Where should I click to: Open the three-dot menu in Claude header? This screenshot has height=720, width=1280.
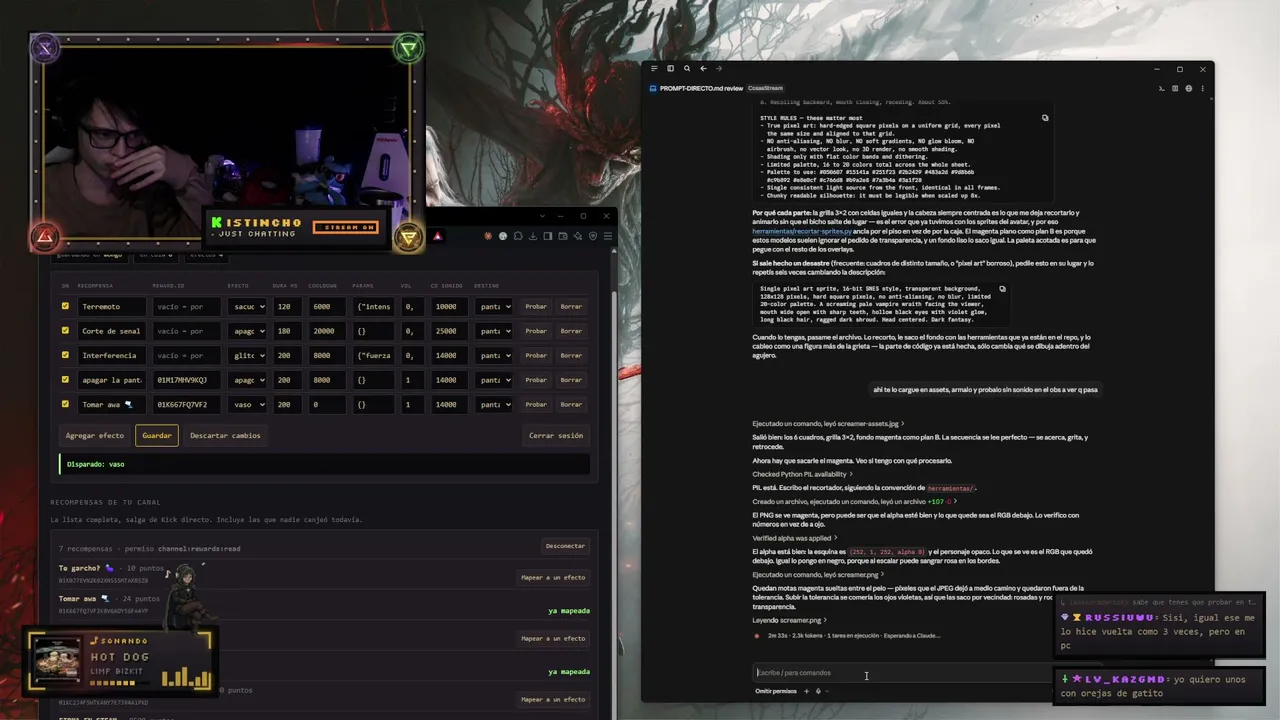coord(1201,88)
